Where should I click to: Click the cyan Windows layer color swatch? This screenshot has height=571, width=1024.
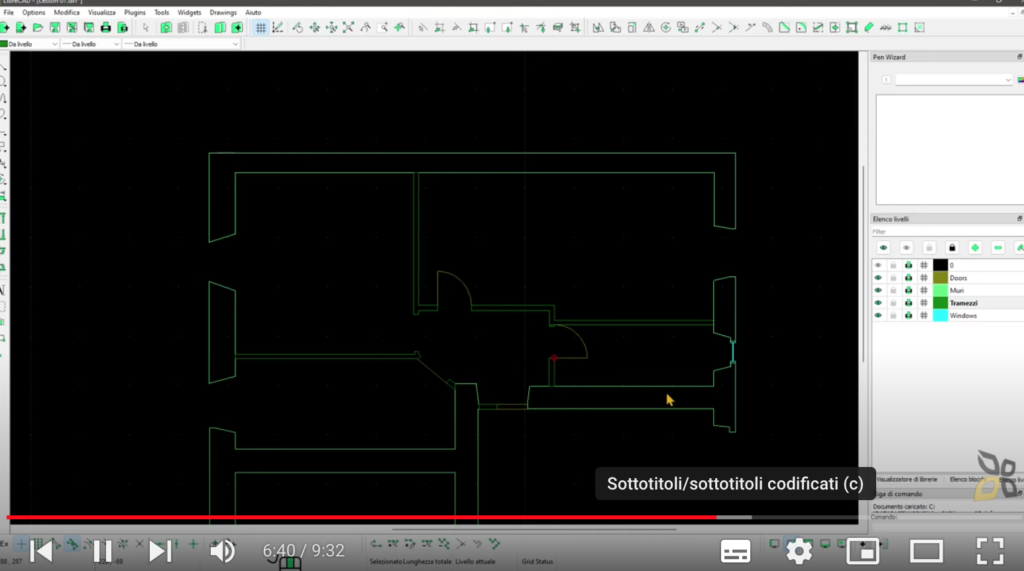click(x=940, y=316)
